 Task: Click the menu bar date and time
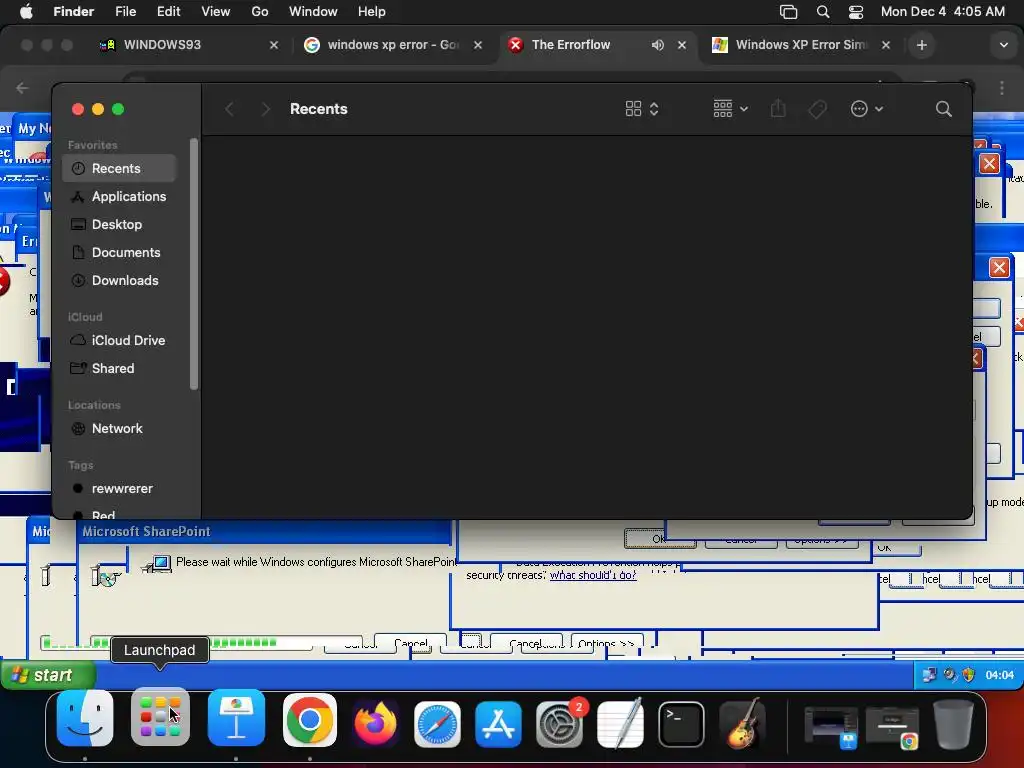(942, 12)
